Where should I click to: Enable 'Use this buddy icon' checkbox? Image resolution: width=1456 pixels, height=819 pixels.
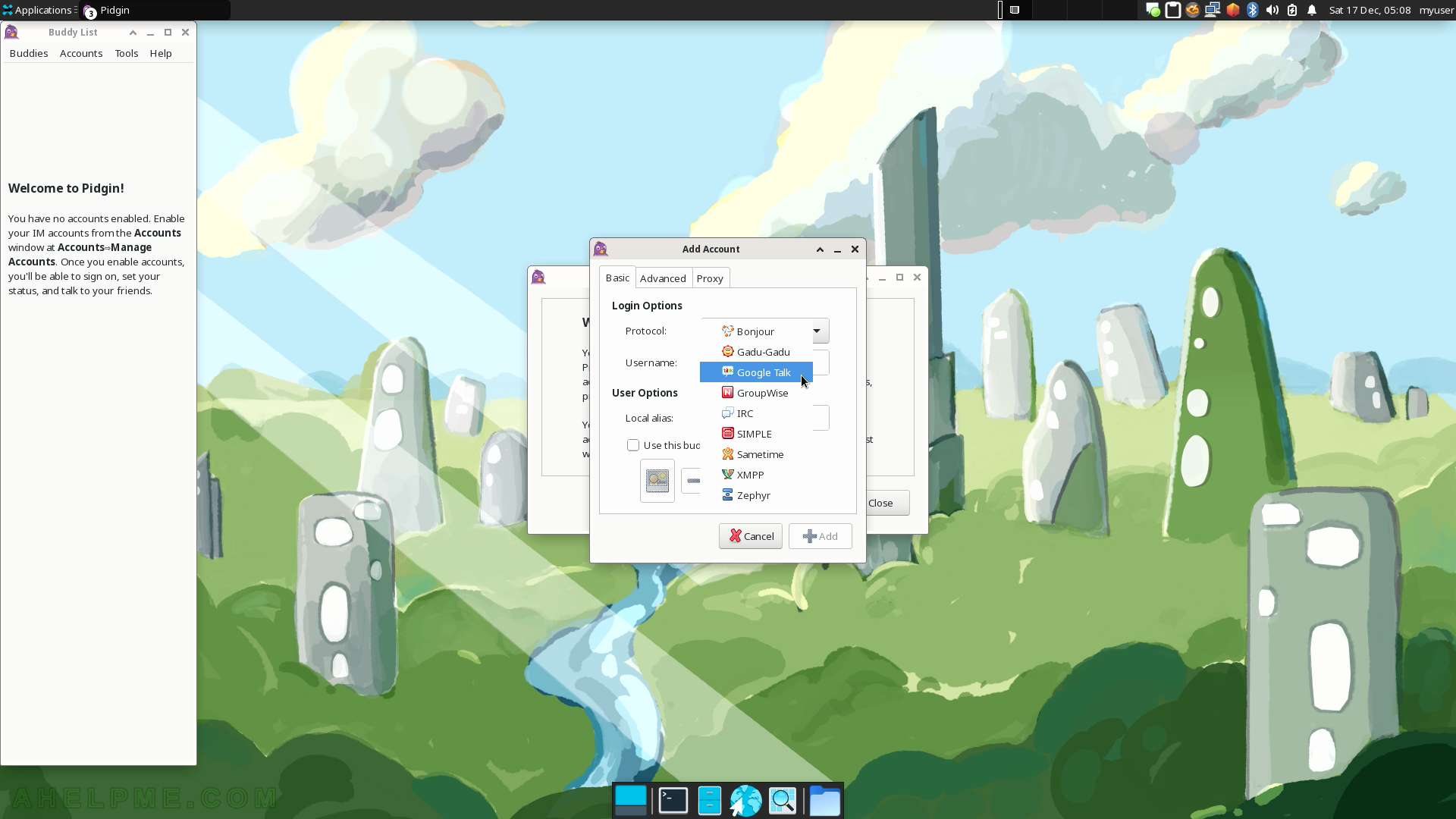coord(633,445)
